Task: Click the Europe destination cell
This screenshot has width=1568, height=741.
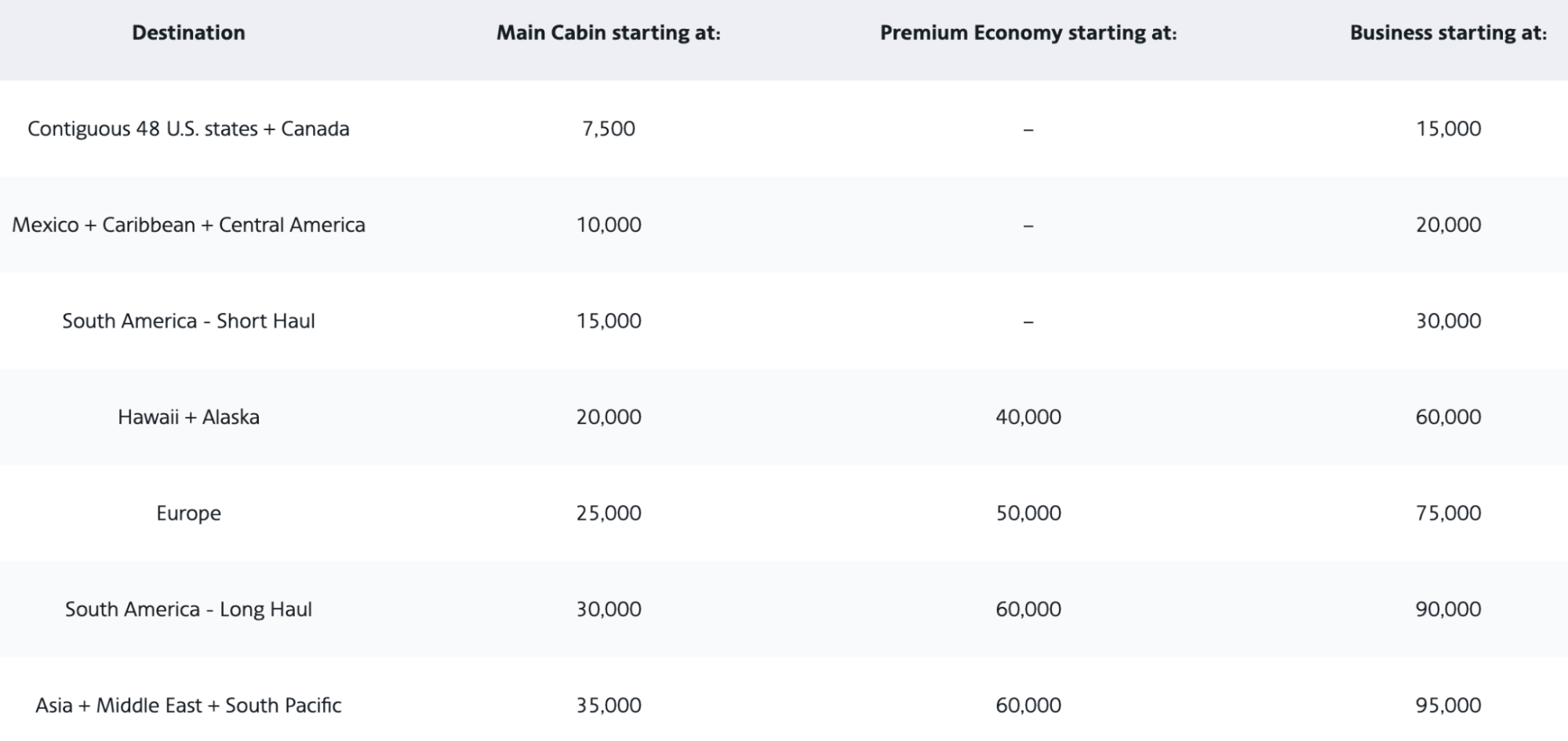Action: coord(188,513)
